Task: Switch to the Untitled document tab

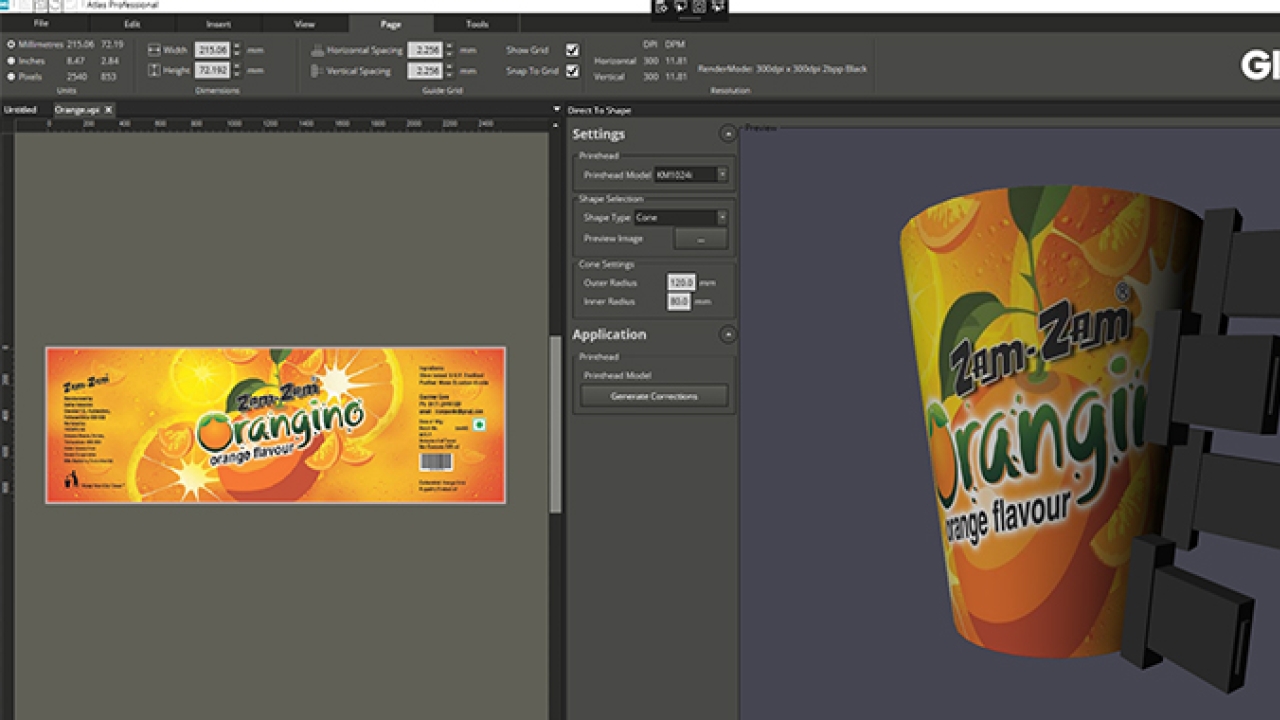Action: (20, 110)
